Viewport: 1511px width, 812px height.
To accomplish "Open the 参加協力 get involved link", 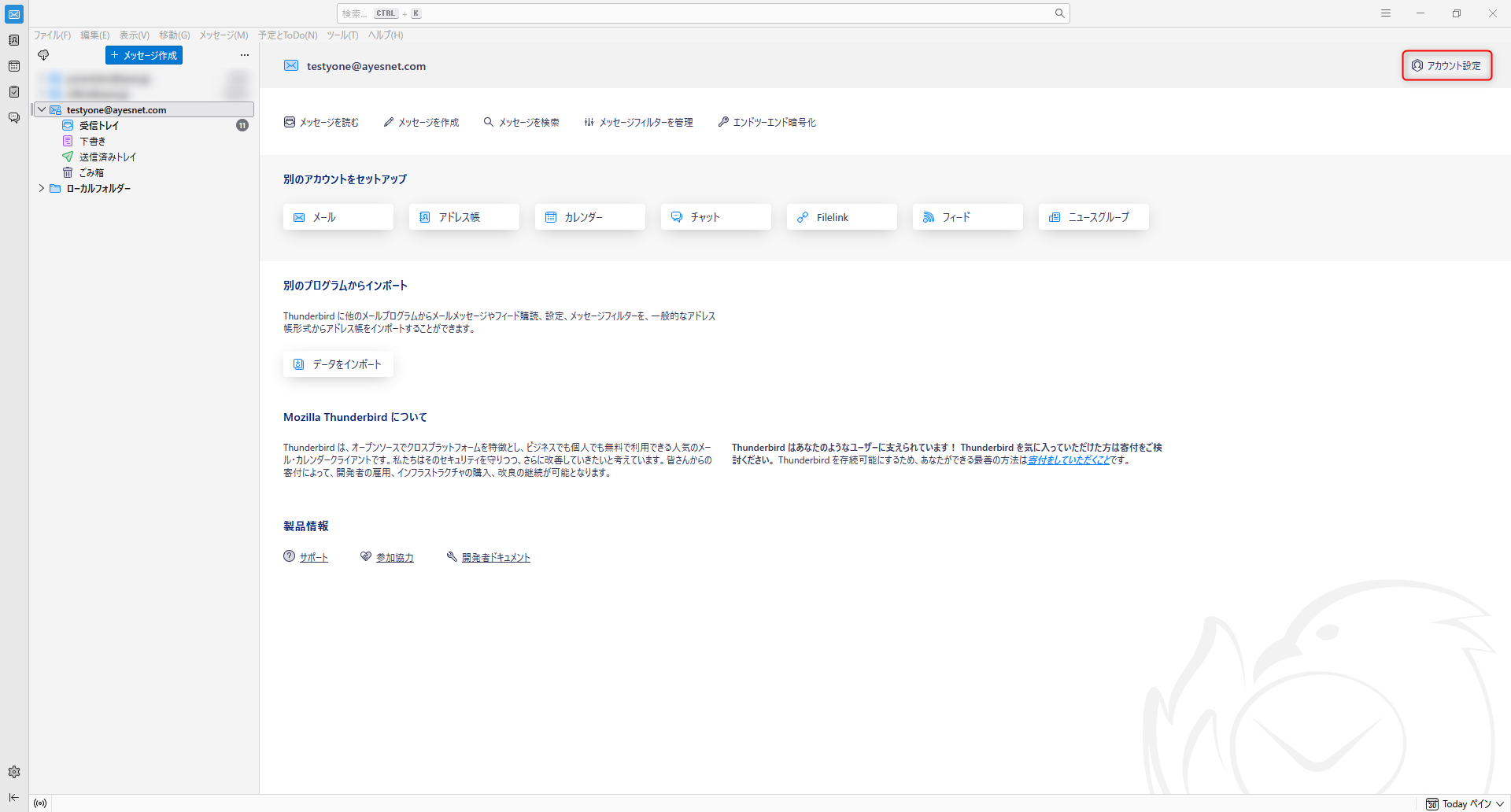I will (x=394, y=557).
